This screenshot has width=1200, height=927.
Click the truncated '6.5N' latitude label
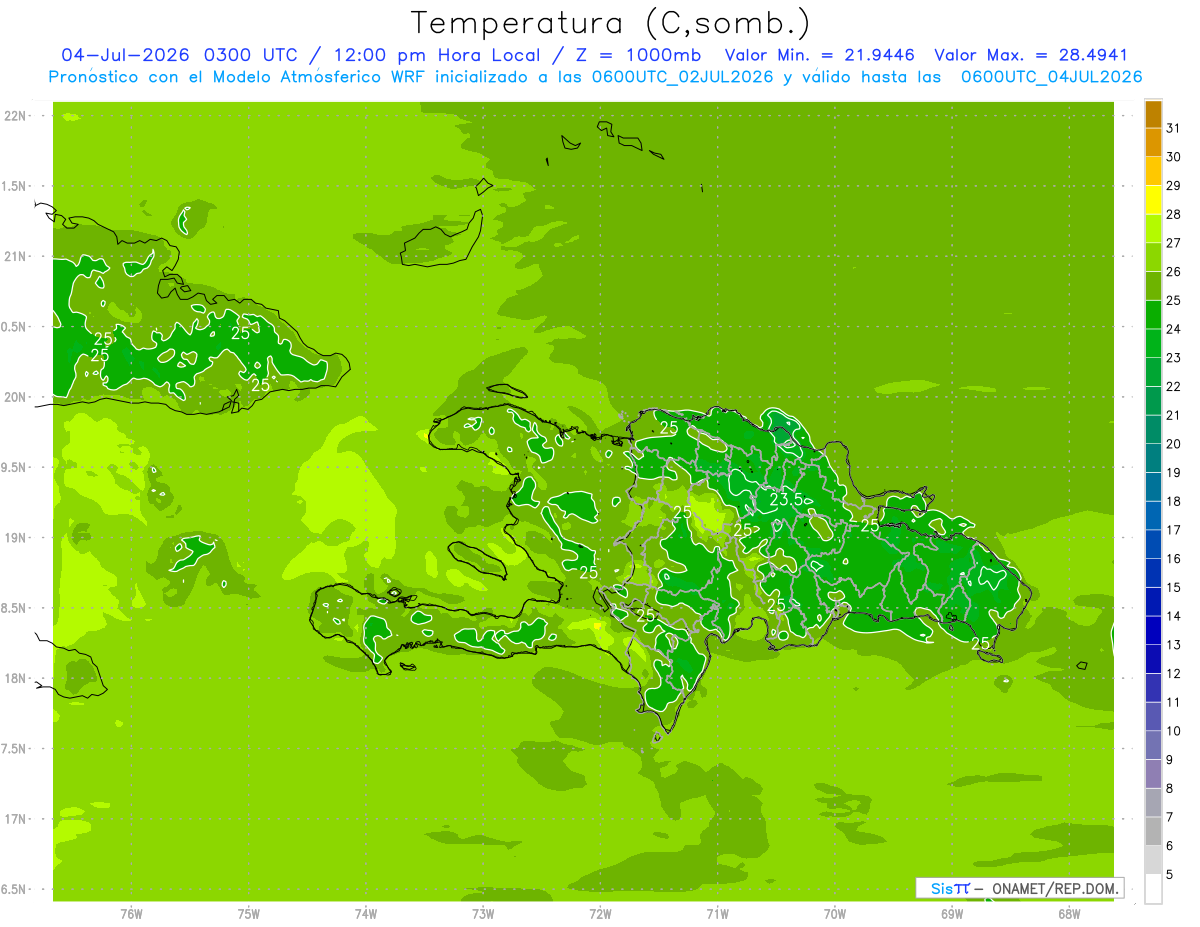(x=15, y=889)
